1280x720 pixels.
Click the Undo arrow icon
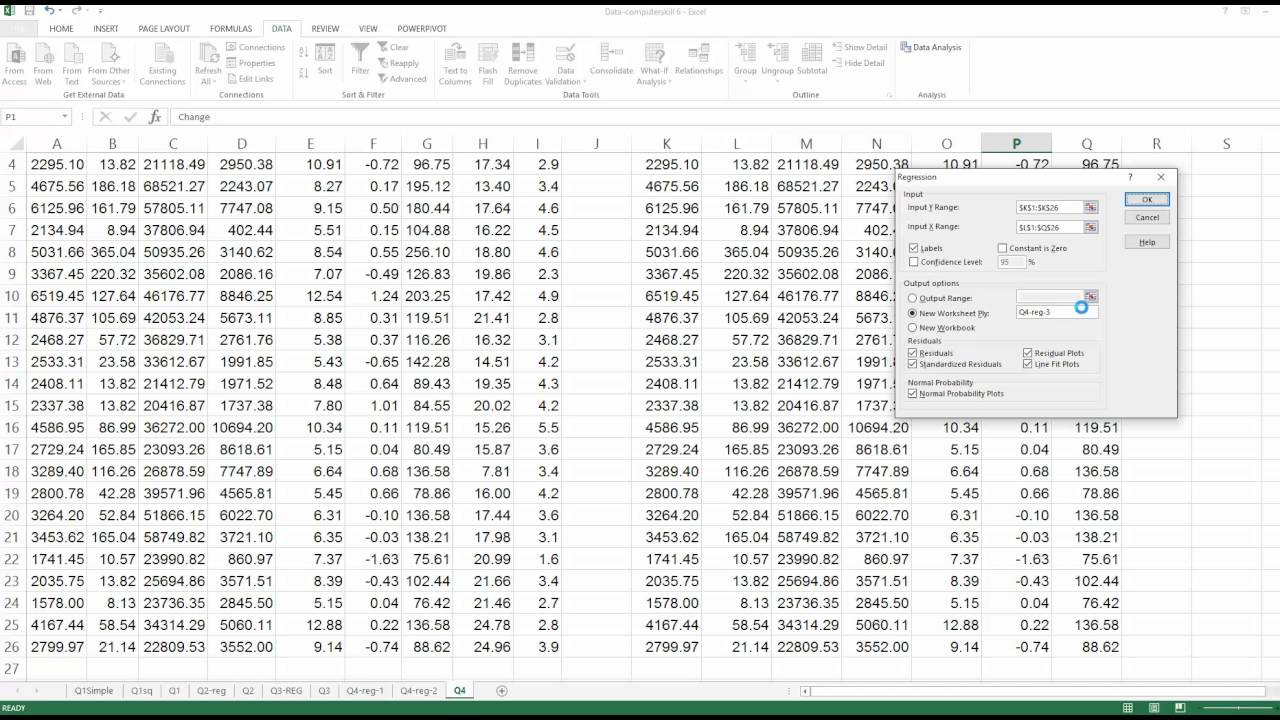pos(49,10)
